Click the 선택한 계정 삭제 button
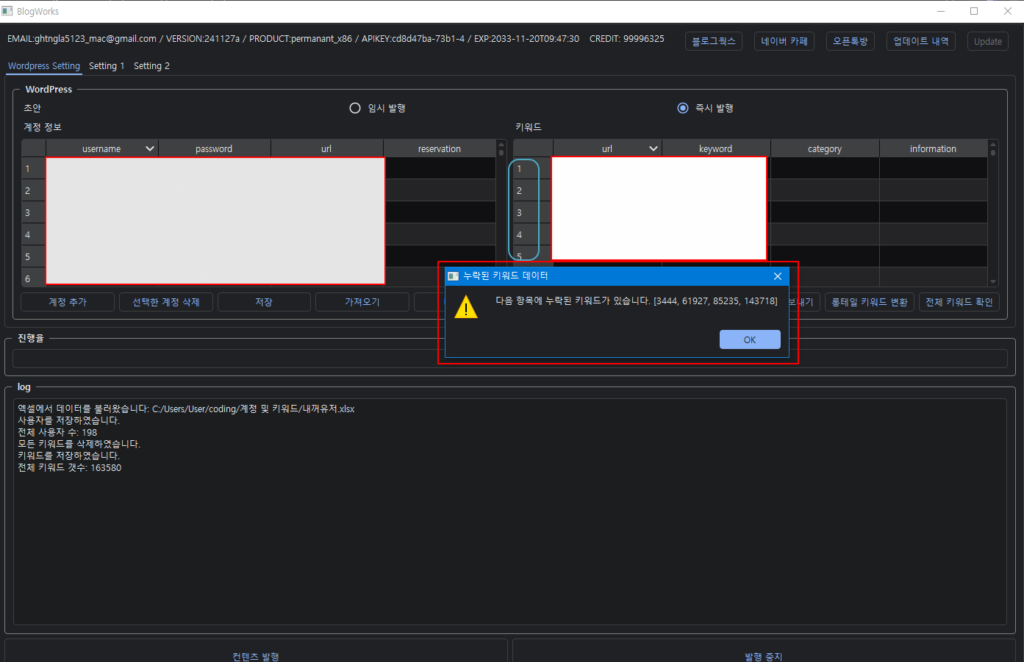 [165, 302]
